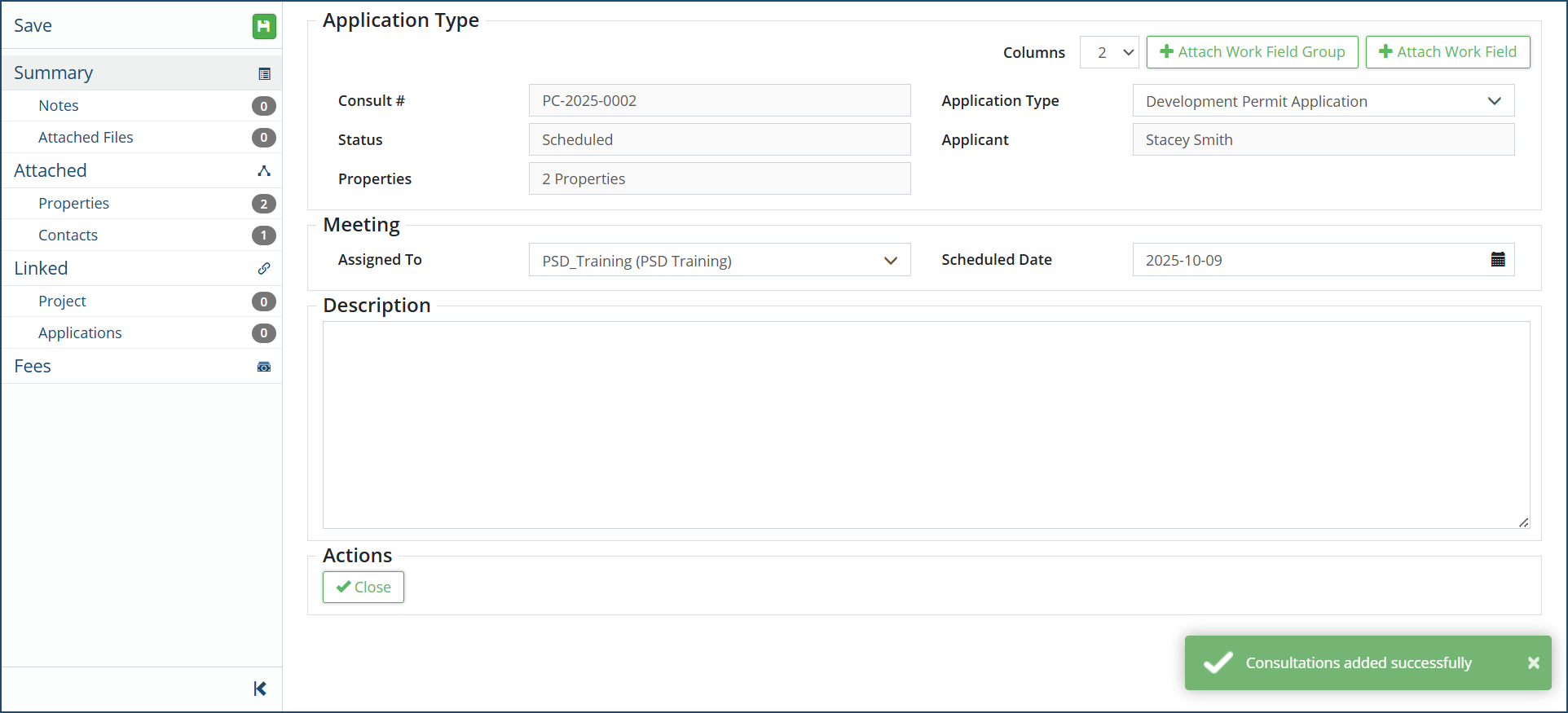This screenshot has height=713, width=1568.
Task: Open the Notes section
Action: (59, 106)
